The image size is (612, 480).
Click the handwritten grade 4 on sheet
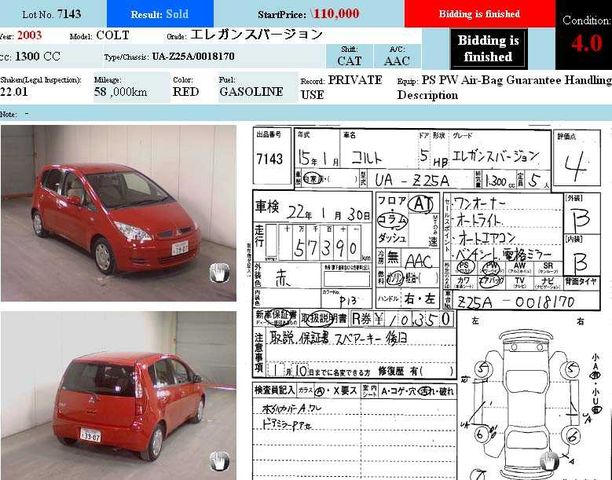click(x=575, y=162)
